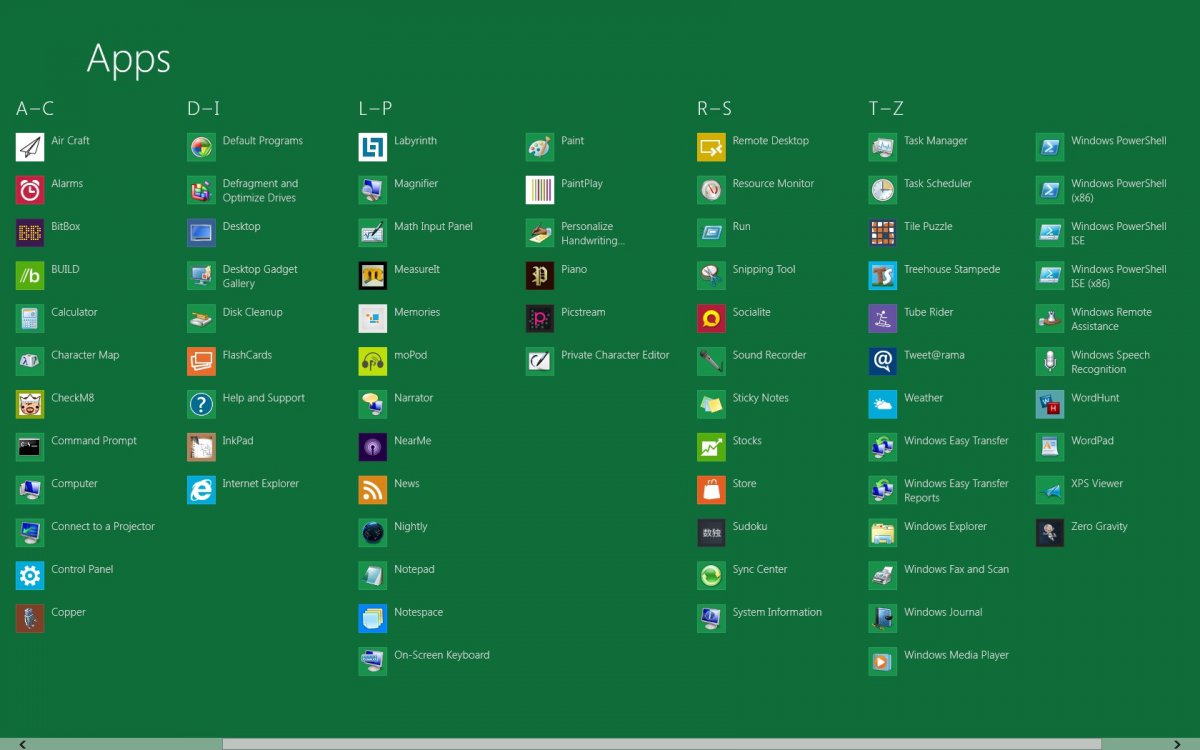Viewport: 1200px width, 750px height.
Task: Open the //b BUILD app icon
Action: pos(30,276)
